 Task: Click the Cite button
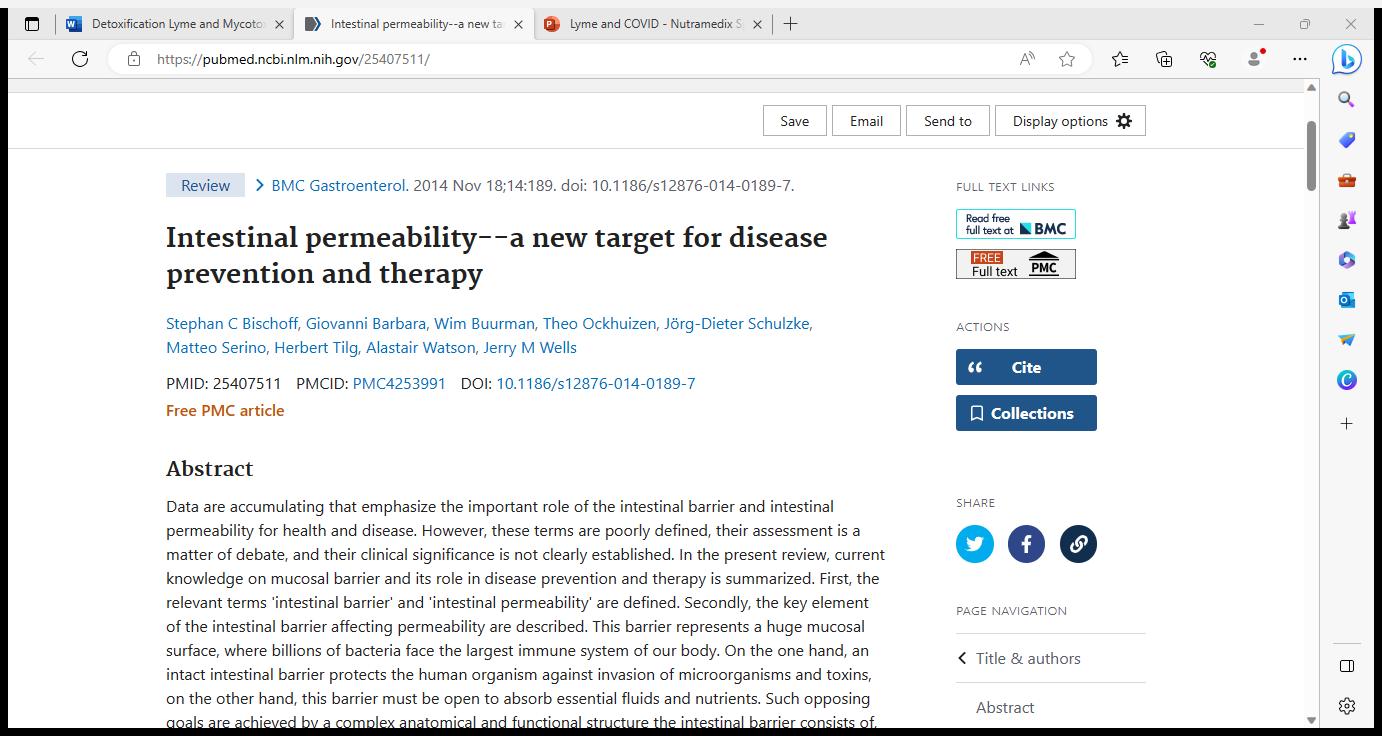coord(1026,367)
